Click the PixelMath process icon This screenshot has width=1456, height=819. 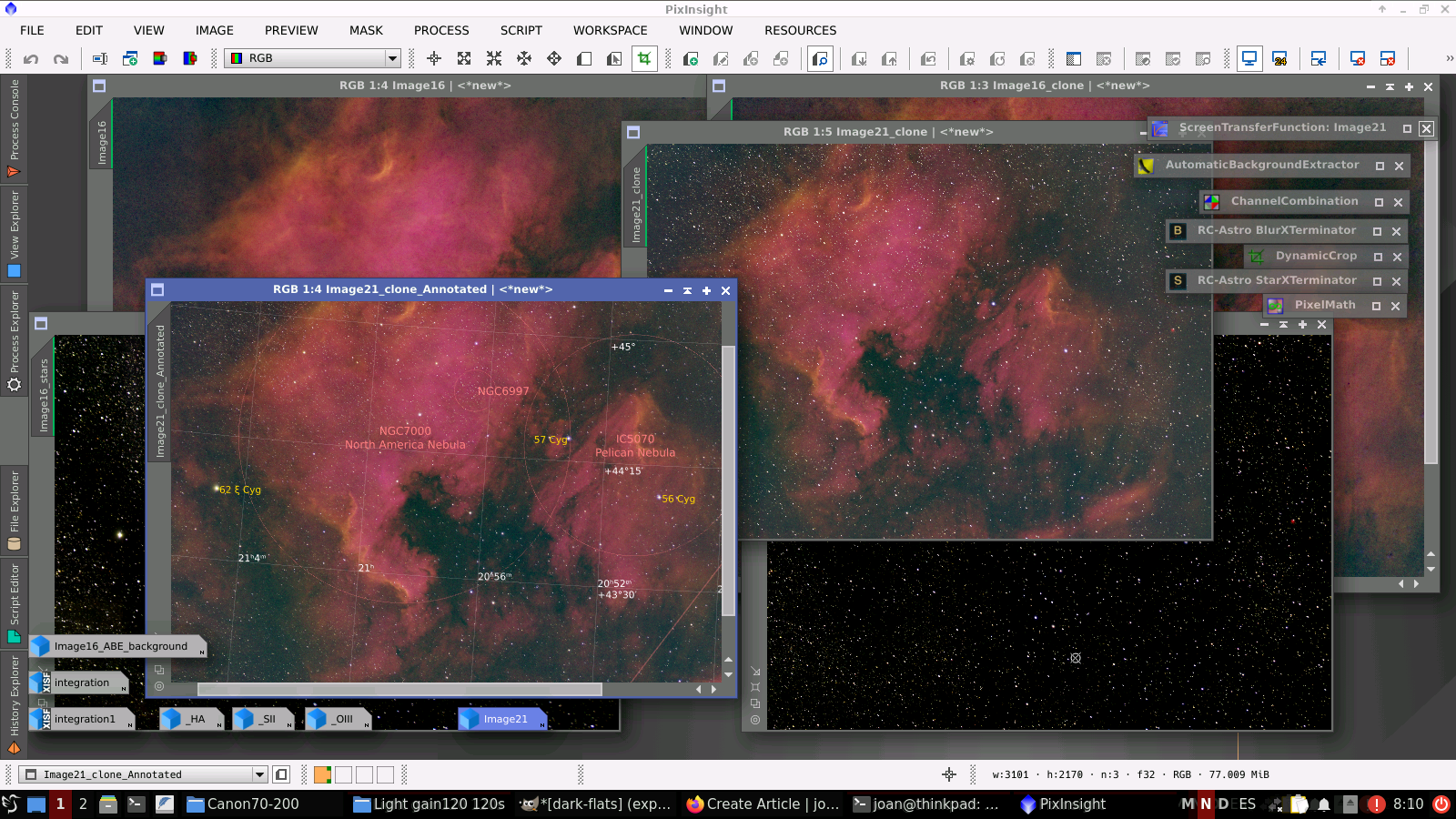pos(1276,306)
